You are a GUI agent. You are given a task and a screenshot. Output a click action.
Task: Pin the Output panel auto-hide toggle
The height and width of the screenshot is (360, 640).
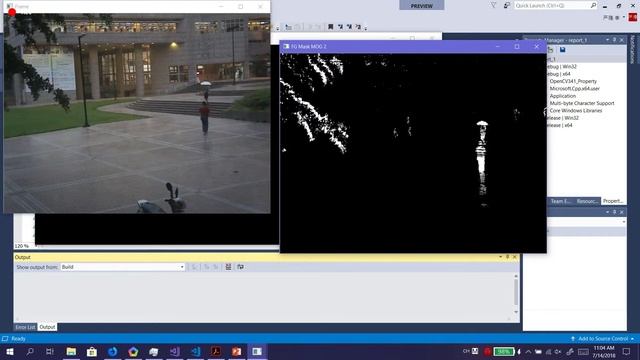click(x=507, y=257)
